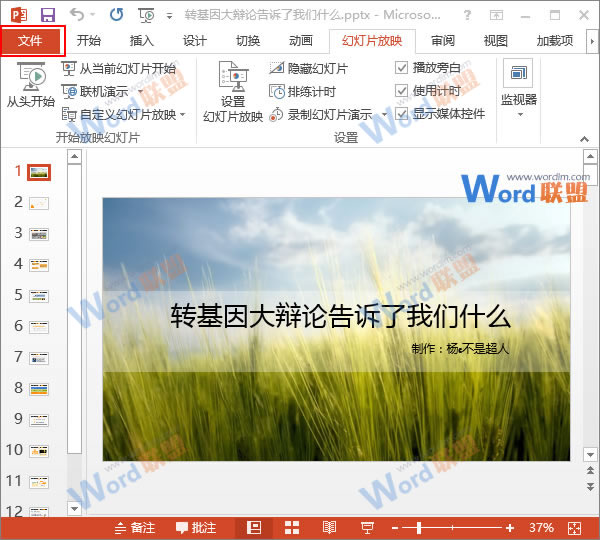Select slide 7 thumbnail

tap(39, 358)
